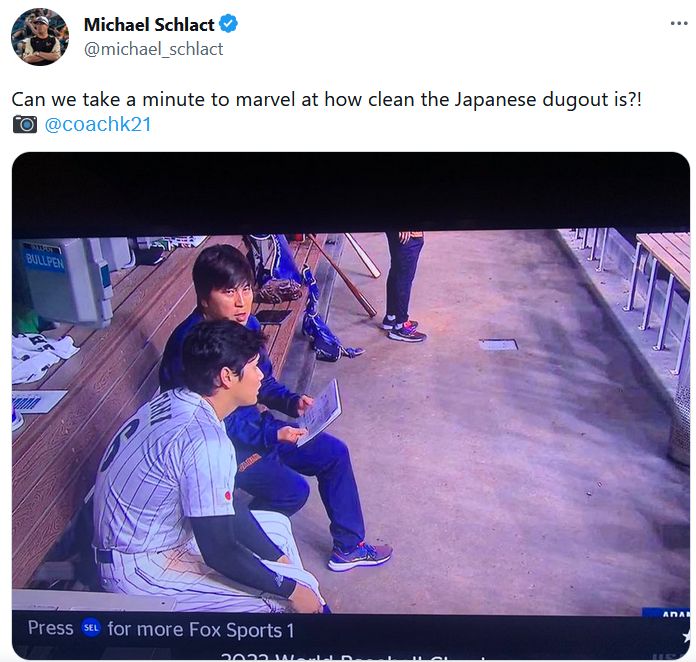This screenshot has height=662, width=696.
Task: Click the square floor drain cover in dugout
Action: point(498,345)
